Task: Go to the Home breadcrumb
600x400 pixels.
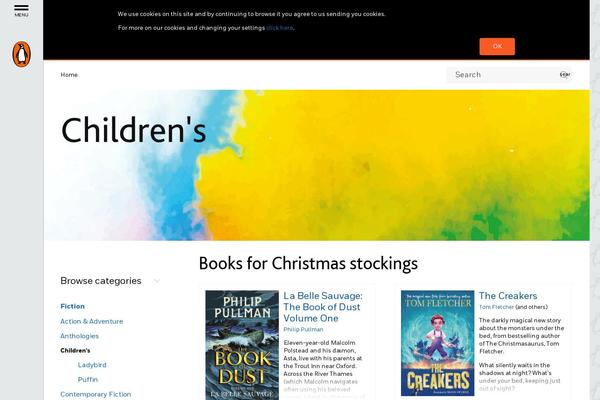Action: pos(69,75)
